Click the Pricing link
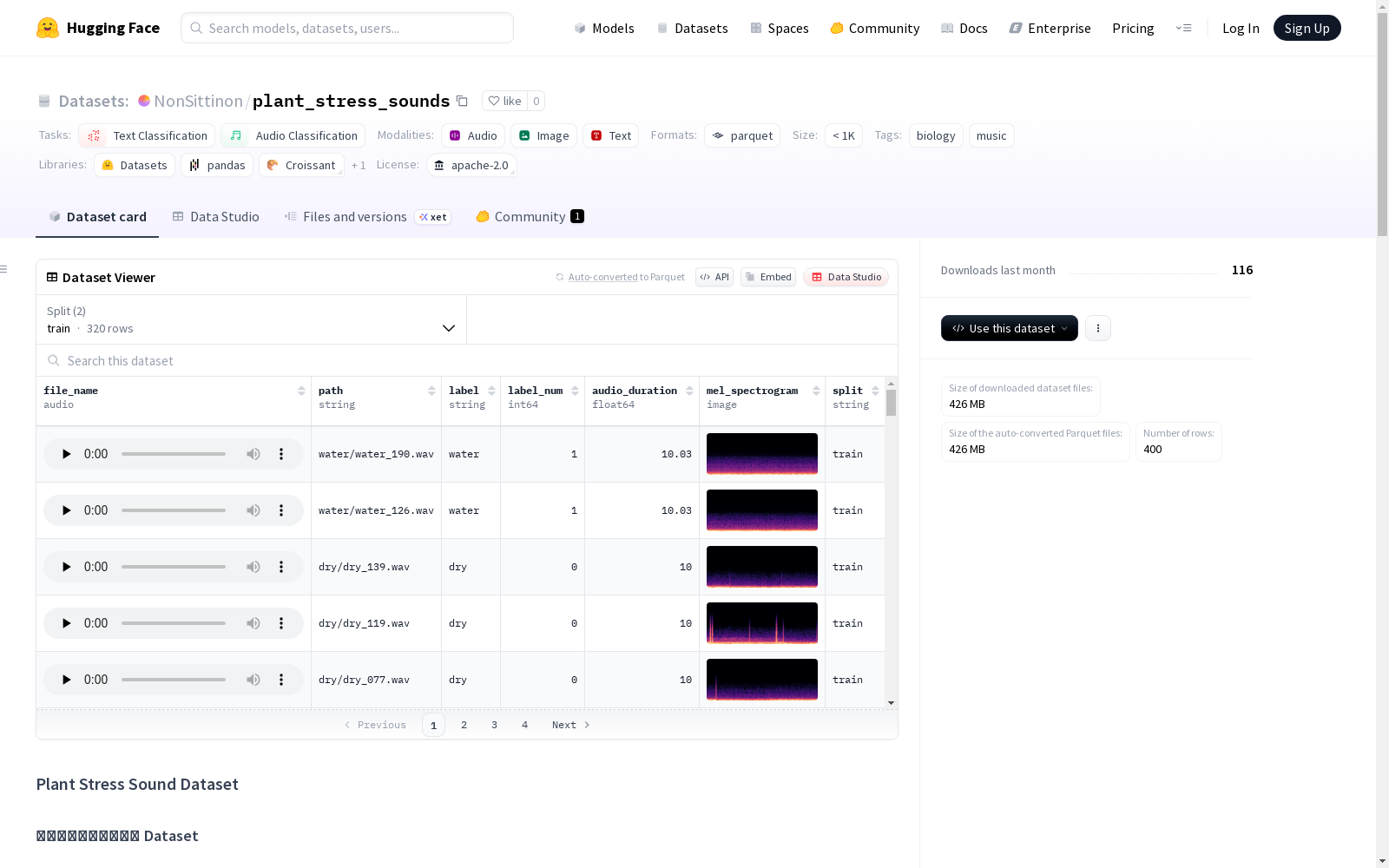The image size is (1389, 868). [x=1133, y=28]
